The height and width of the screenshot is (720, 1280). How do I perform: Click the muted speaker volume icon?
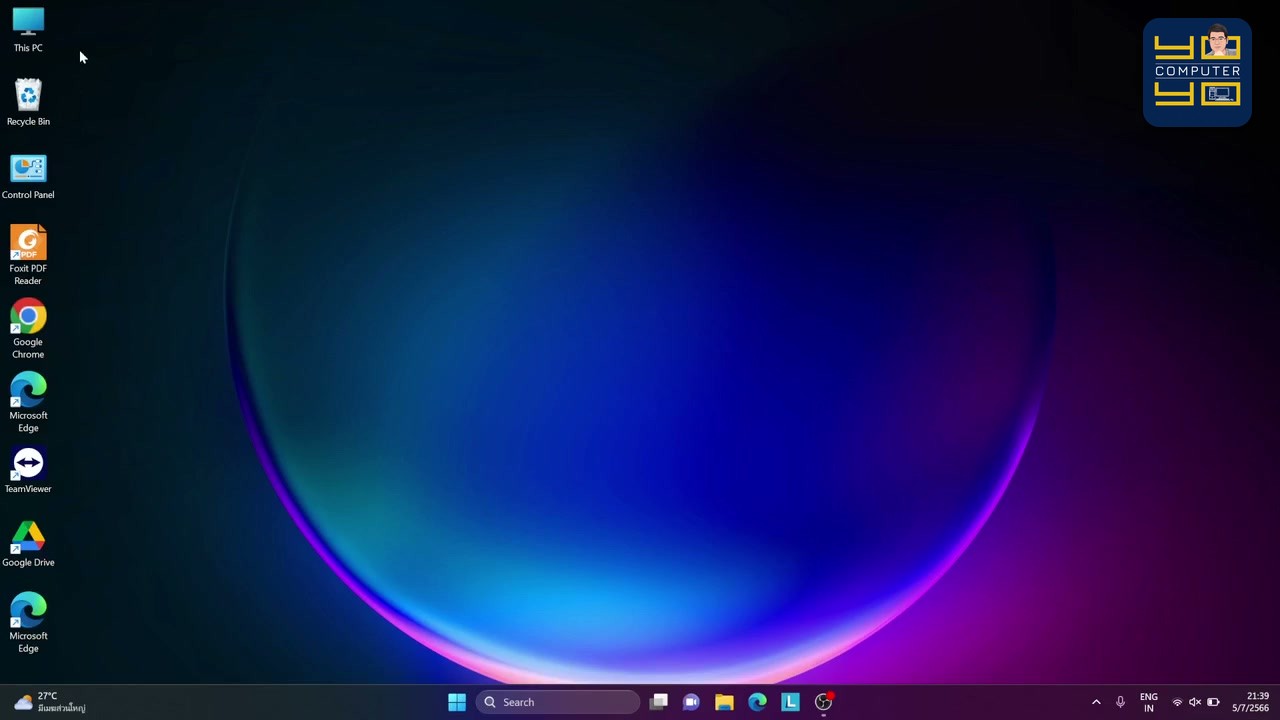1195,702
